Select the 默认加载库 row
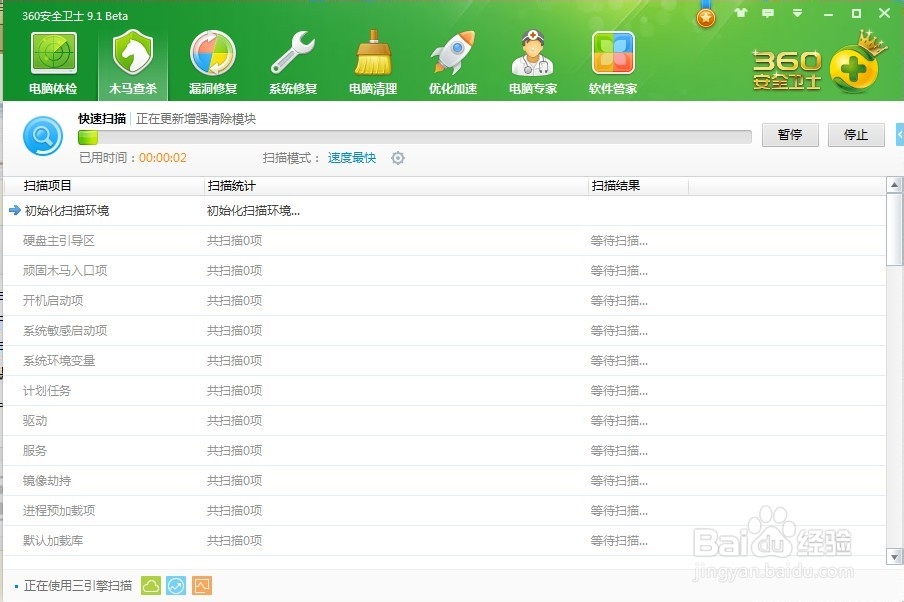The width and height of the screenshot is (904, 602). click(x=445, y=540)
